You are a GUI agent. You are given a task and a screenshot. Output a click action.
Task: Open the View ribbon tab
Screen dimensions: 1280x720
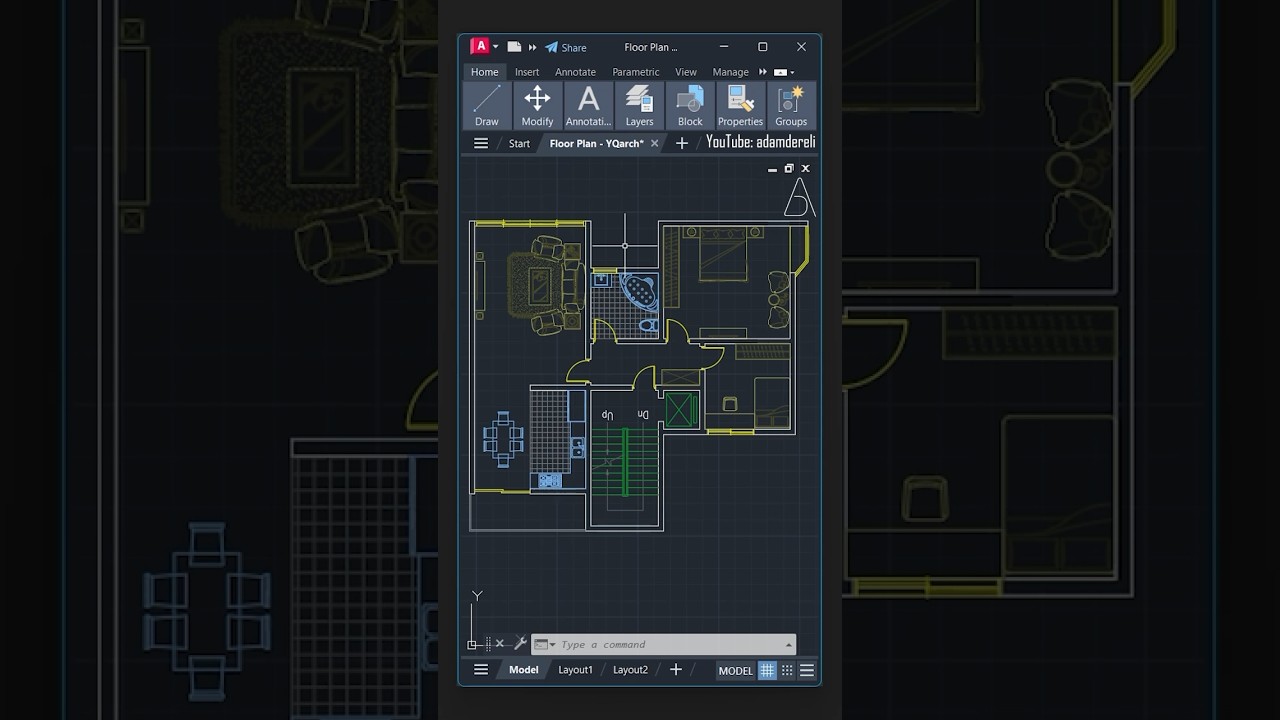[x=686, y=72]
